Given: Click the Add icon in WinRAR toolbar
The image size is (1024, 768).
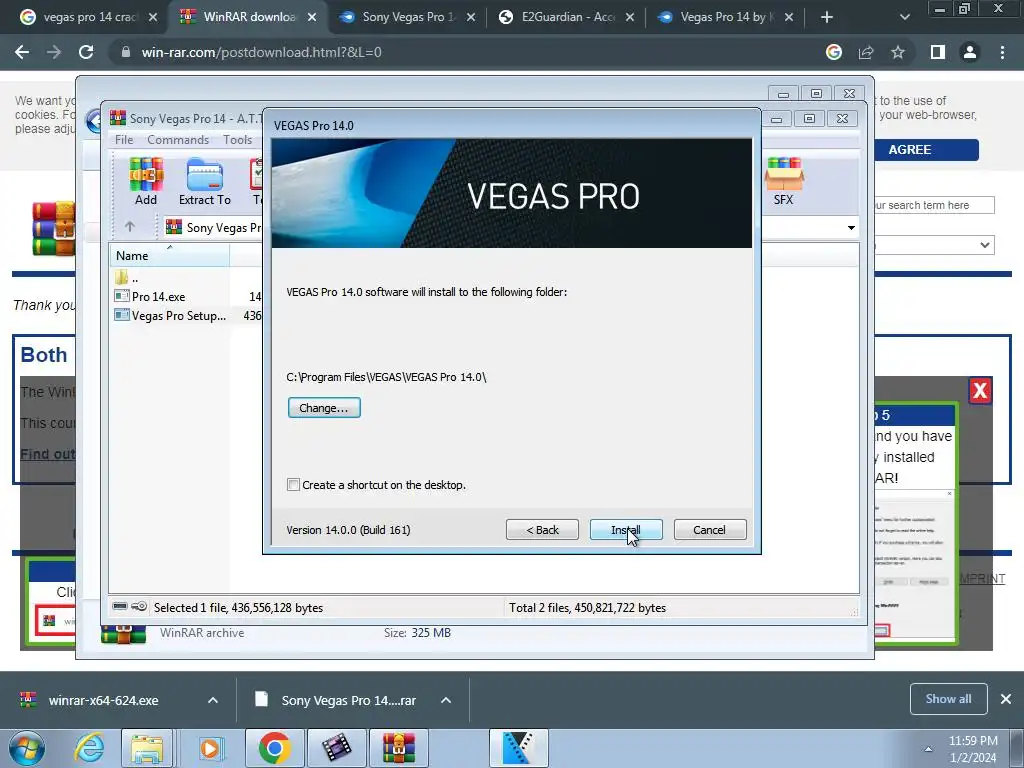Looking at the screenshot, I should (146, 182).
